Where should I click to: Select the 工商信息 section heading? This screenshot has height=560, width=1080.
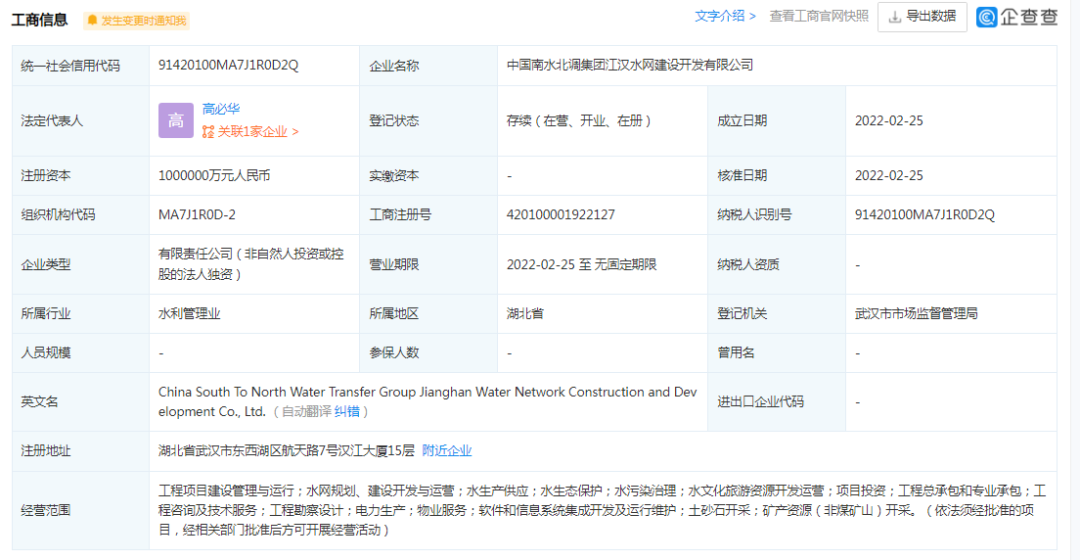coord(41,19)
